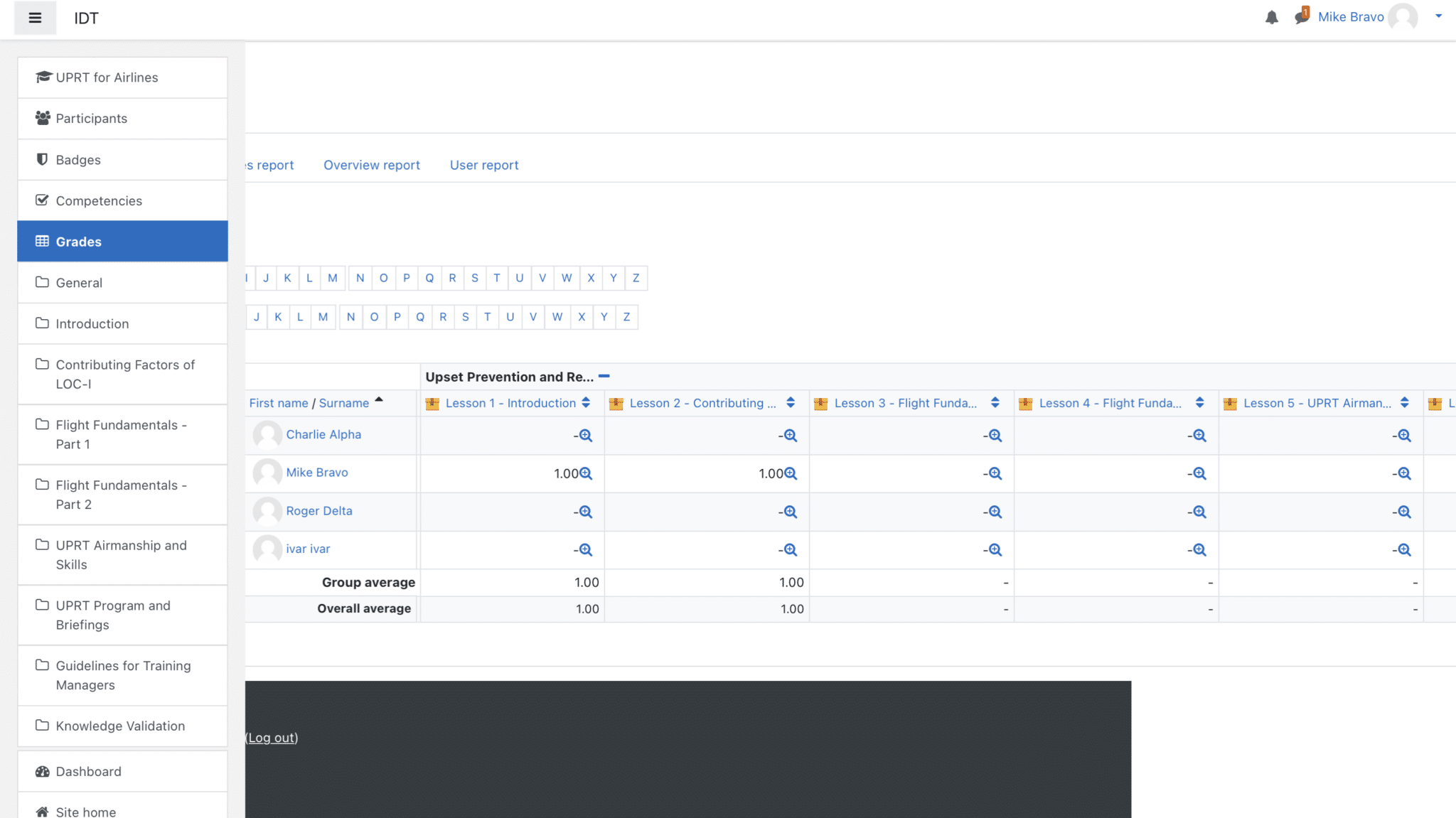Open Competencies in the sidebar
The height and width of the screenshot is (818, 1456).
click(x=99, y=200)
